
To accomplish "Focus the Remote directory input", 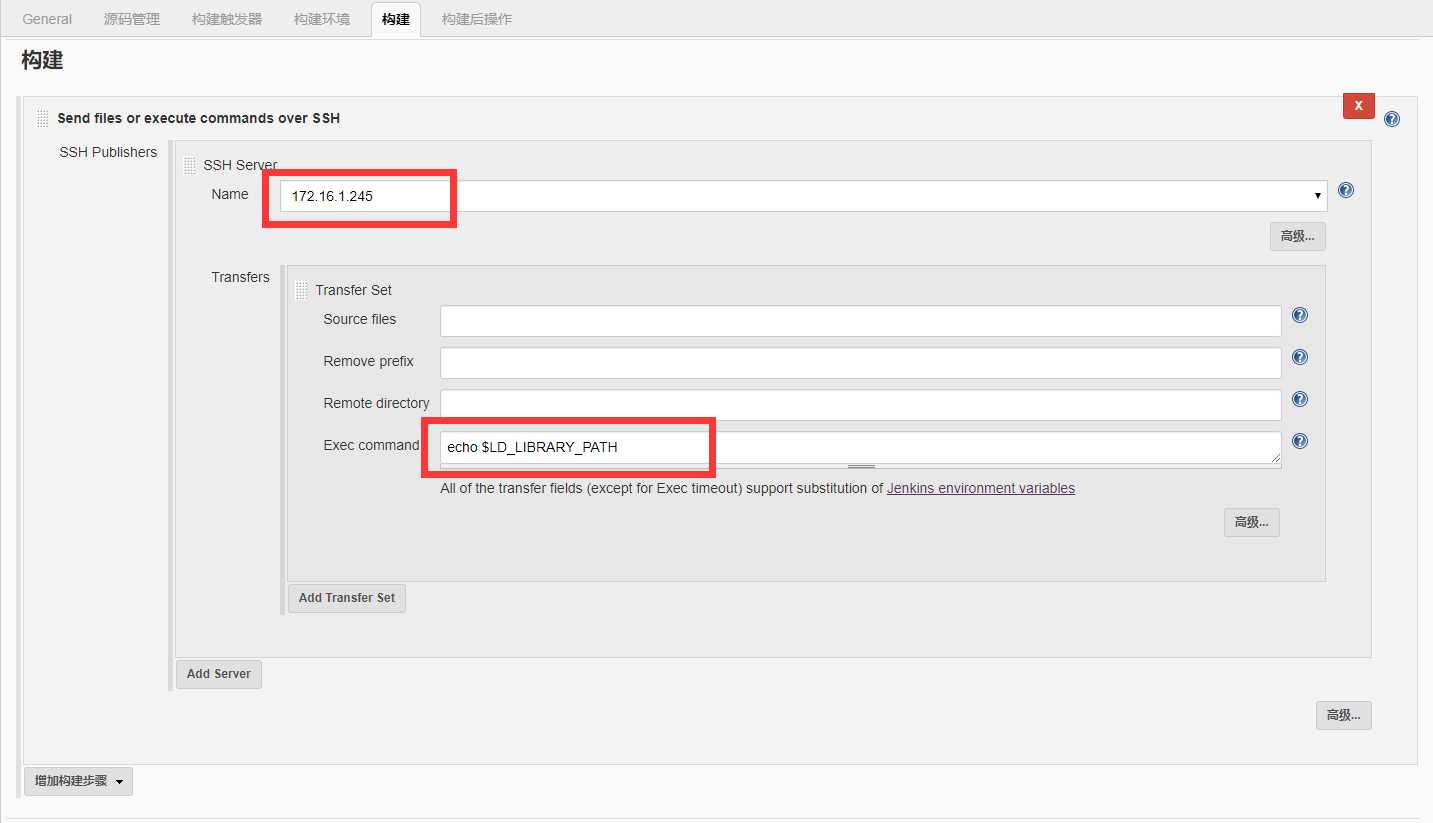I will coord(861,405).
